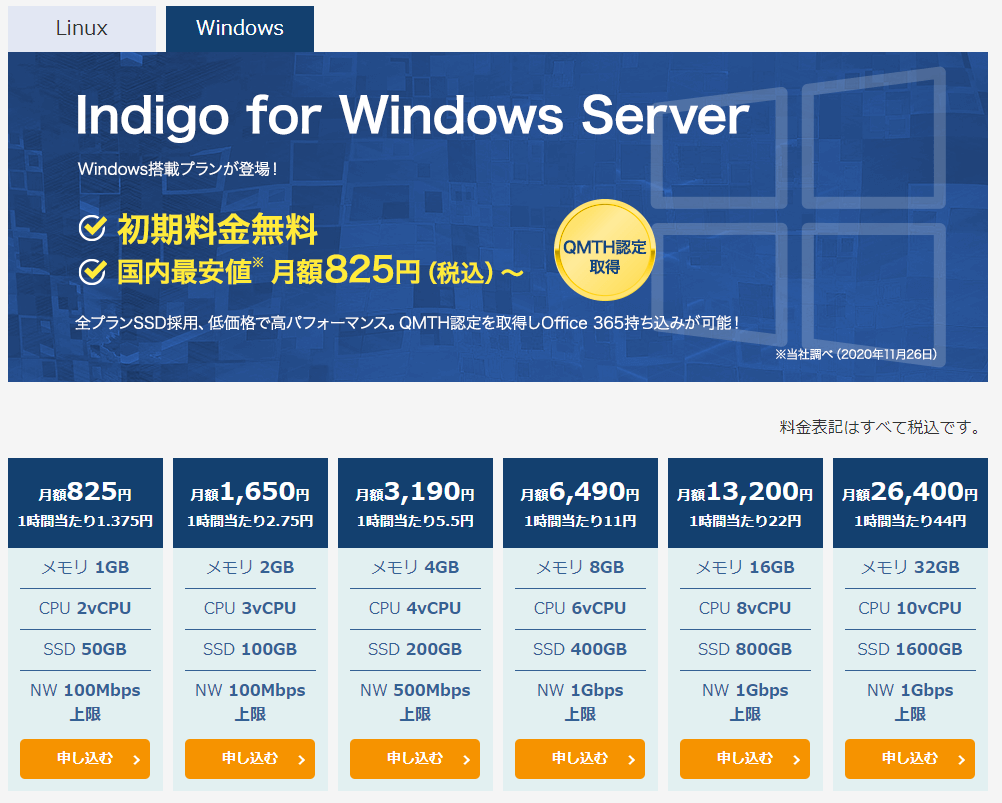
Task: Click メモリ 4GB specification text
Action: 415,567
